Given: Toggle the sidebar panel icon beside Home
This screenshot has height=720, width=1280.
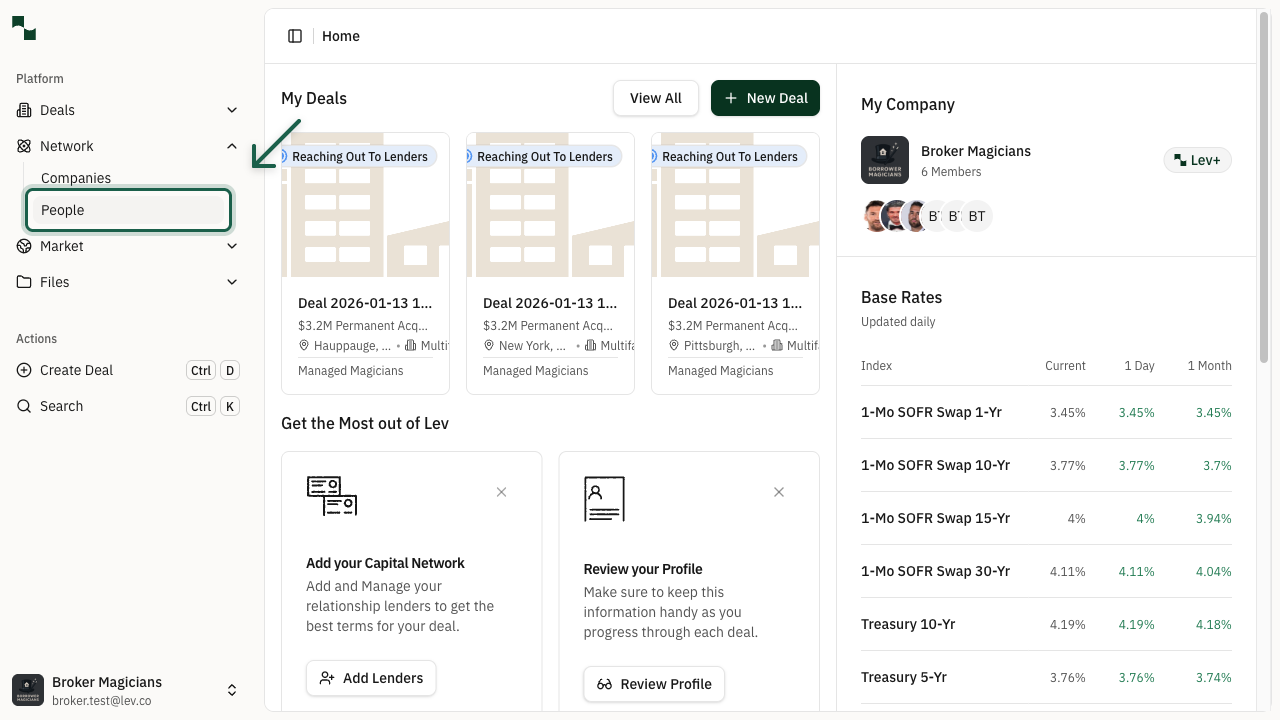Looking at the screenshot, I should pos(295,35).
